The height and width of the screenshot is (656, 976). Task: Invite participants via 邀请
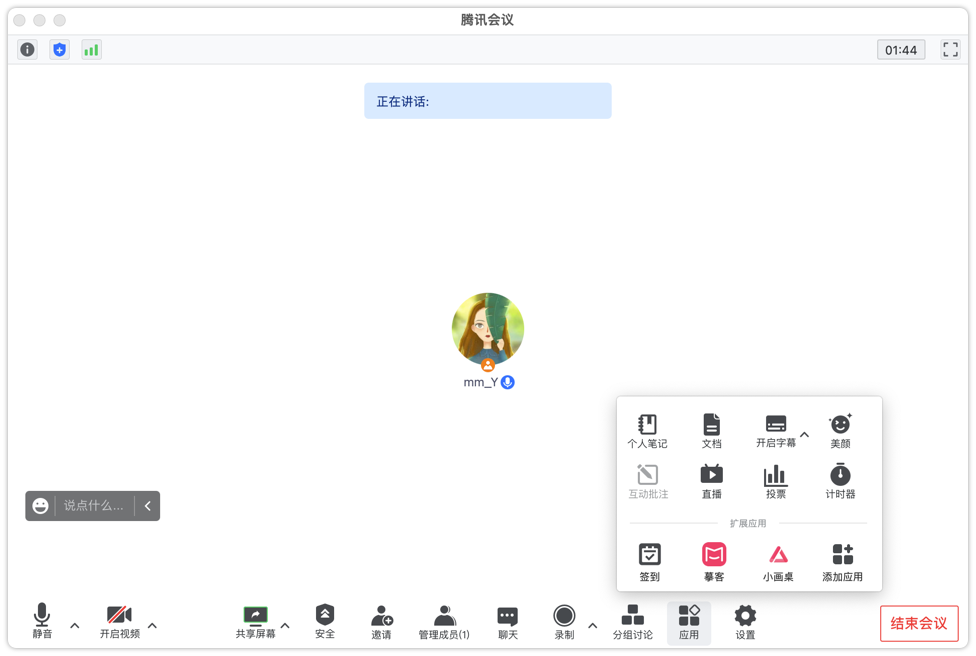tap(382, 622)
